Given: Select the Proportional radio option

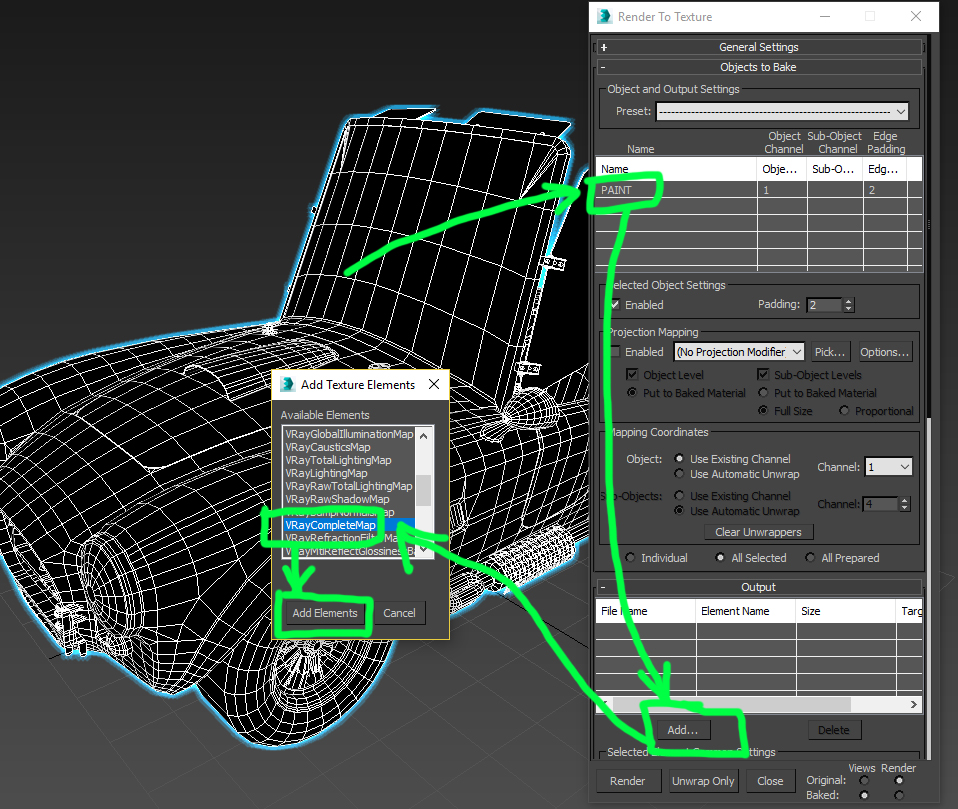Looking at the screenshot, I should tap(845, 411).
